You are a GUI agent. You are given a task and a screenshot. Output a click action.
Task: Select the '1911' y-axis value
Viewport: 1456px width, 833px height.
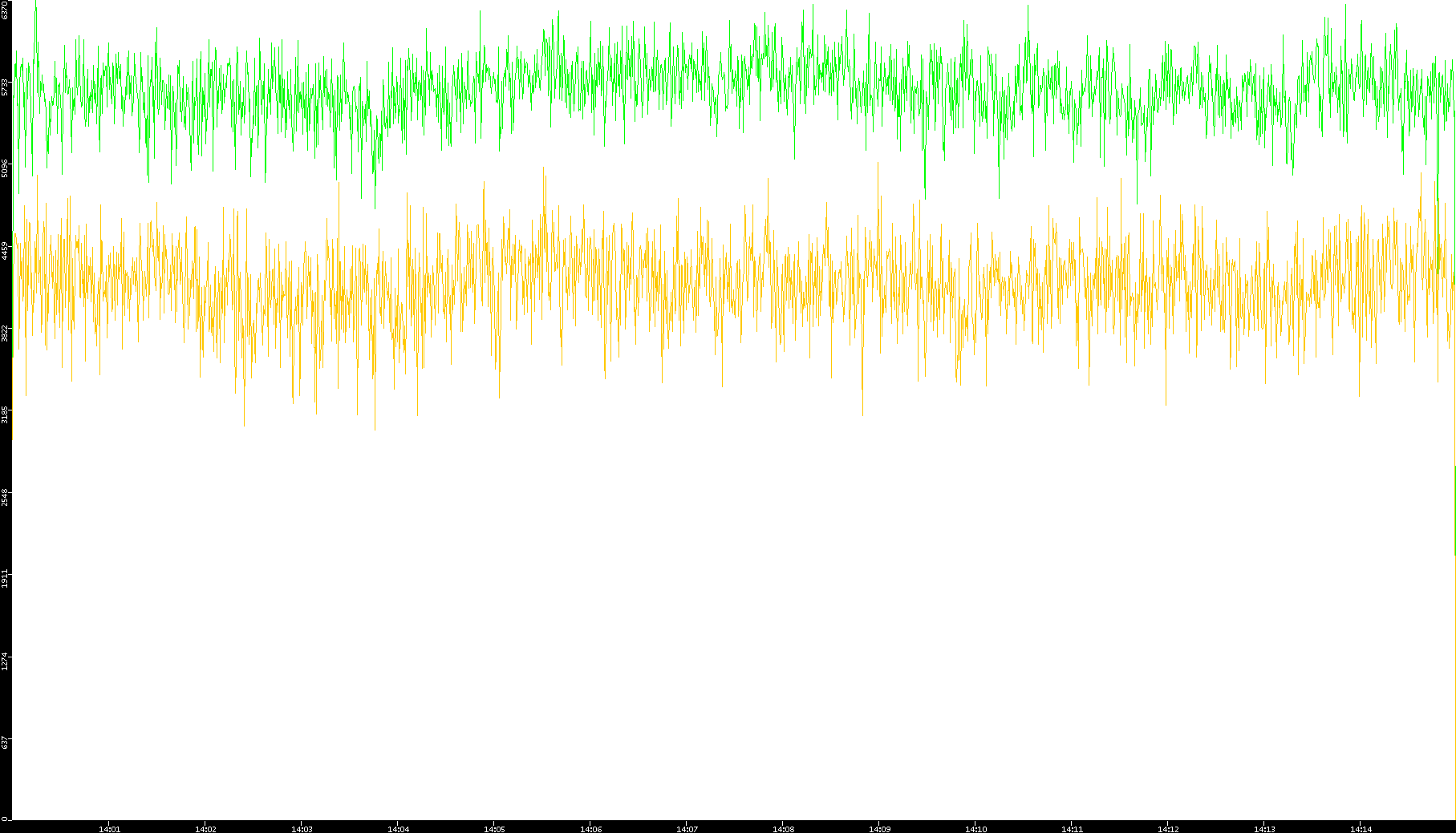(x=5, y=578)
